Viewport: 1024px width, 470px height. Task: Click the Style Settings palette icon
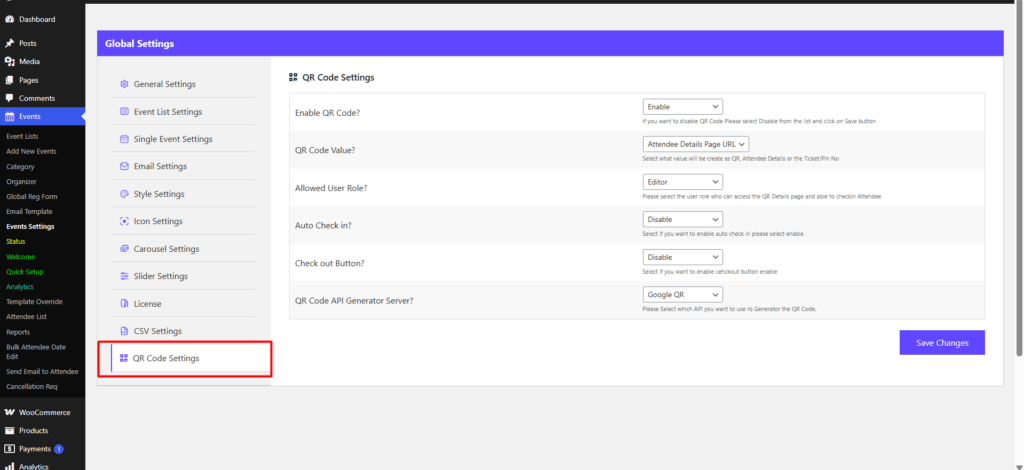click(x=124, y=194)
